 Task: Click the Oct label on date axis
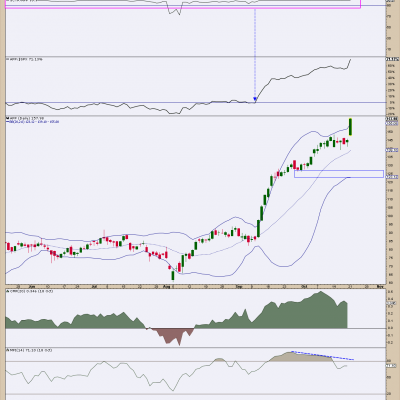point(304,286)
